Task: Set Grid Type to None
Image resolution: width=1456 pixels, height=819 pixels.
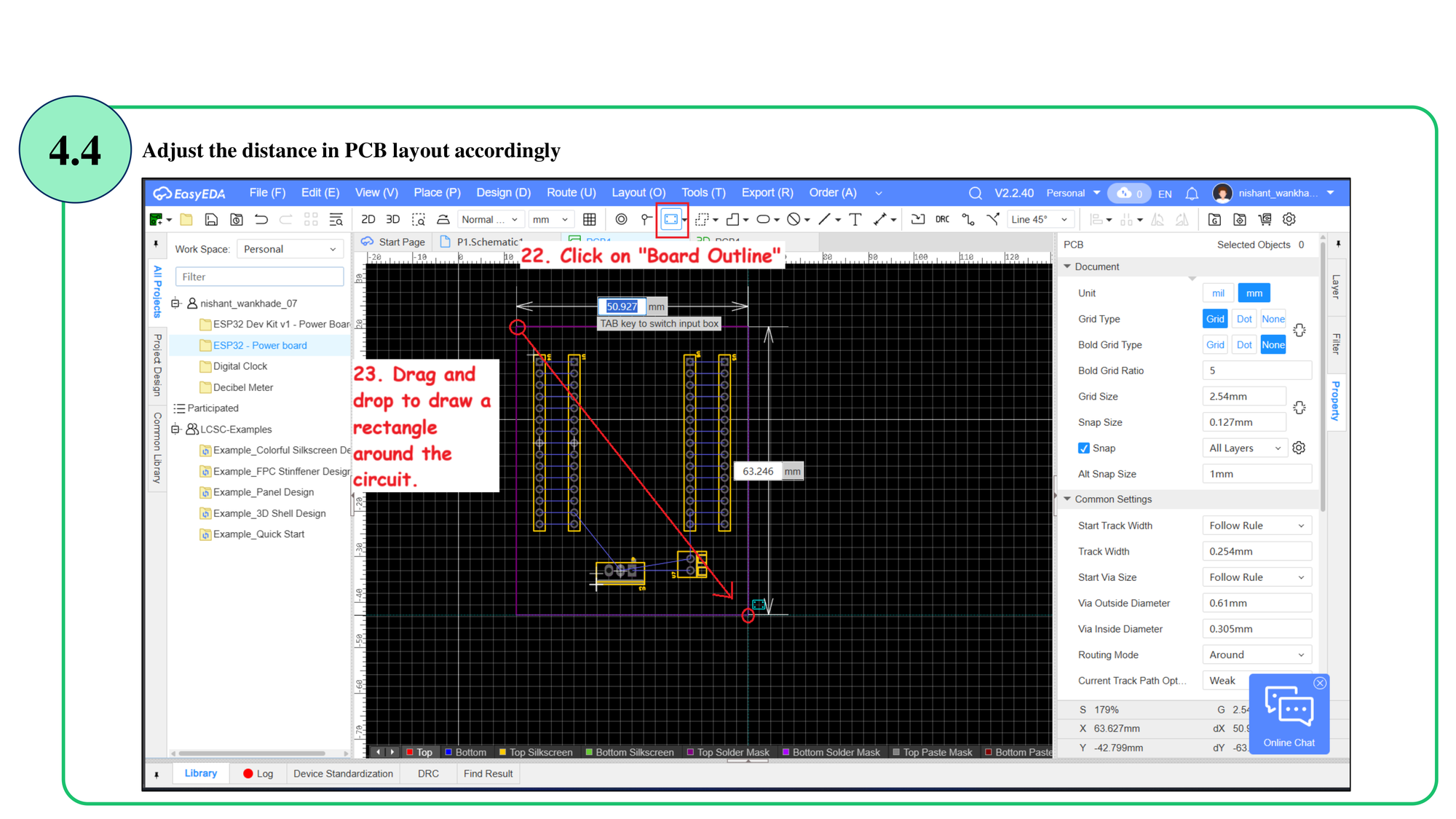Action: click(x=1273, y=319)
